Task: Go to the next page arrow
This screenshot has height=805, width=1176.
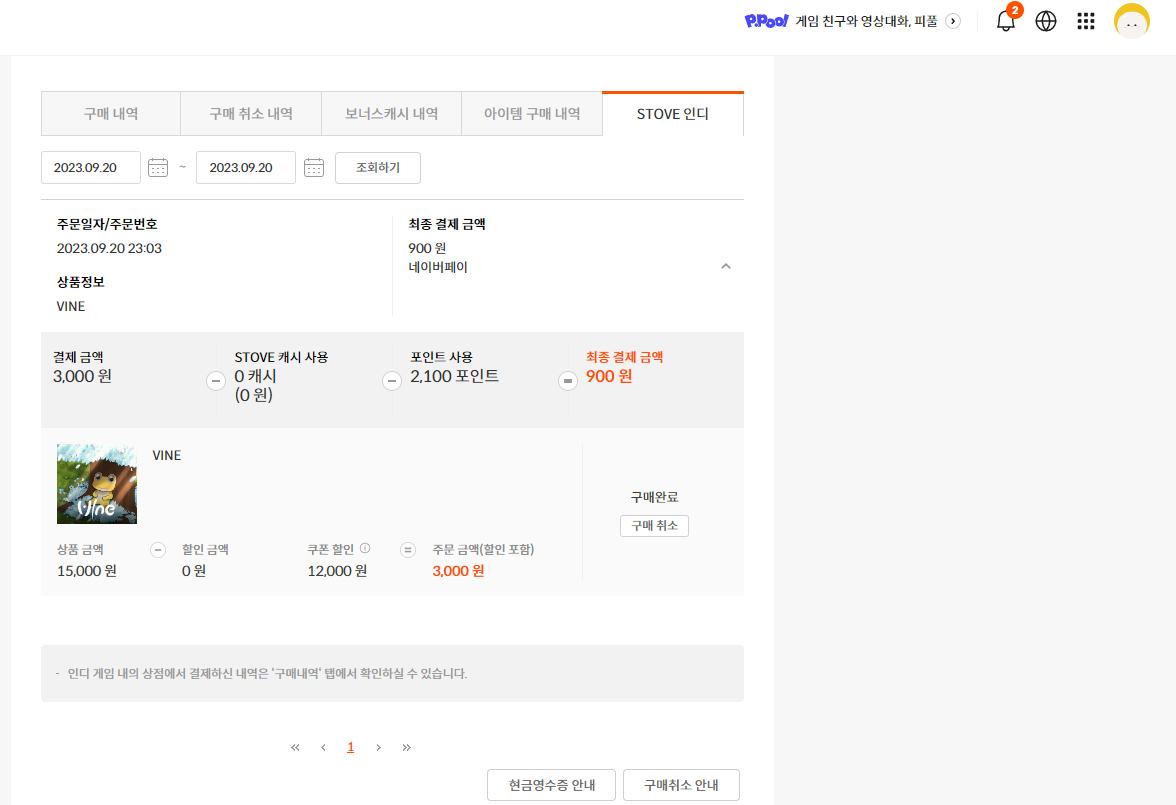Action: tap(378, 747)
